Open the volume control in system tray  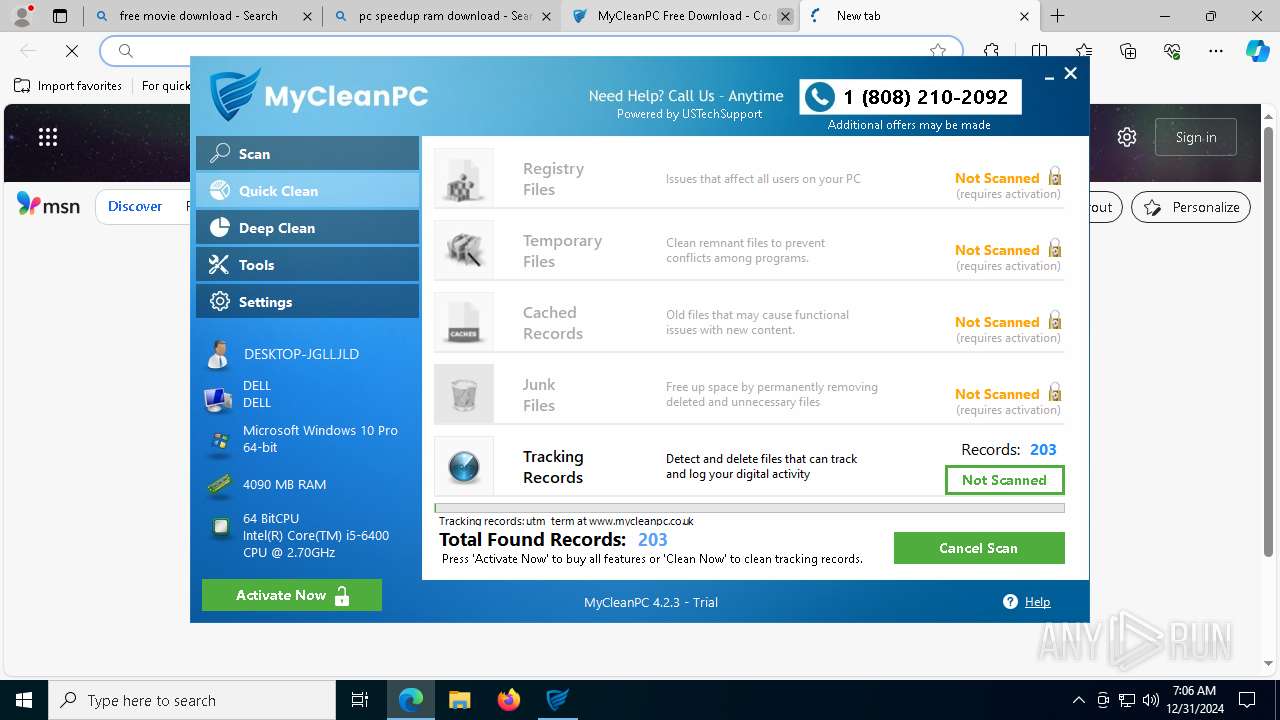(x=1151, y=700)
